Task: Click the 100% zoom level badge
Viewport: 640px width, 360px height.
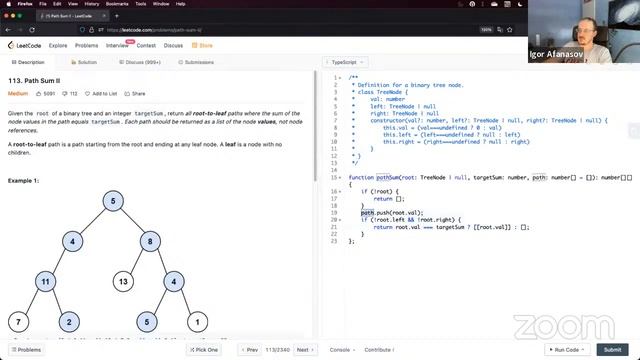Action: [486, 30]
